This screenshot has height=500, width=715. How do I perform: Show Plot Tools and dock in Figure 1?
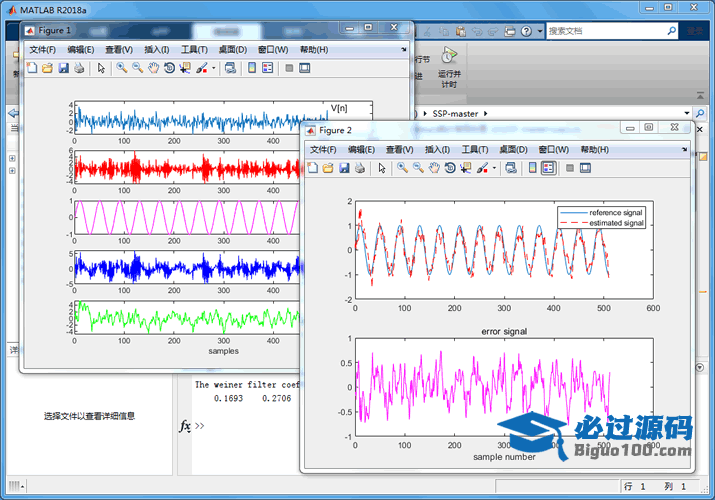click(305, 68)
